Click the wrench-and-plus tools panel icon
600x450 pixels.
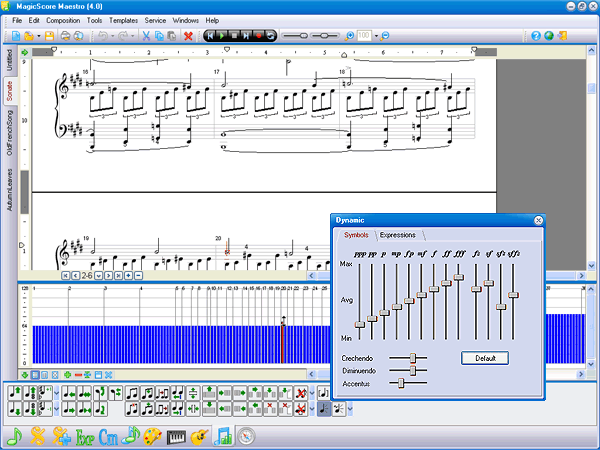point(61,436)
